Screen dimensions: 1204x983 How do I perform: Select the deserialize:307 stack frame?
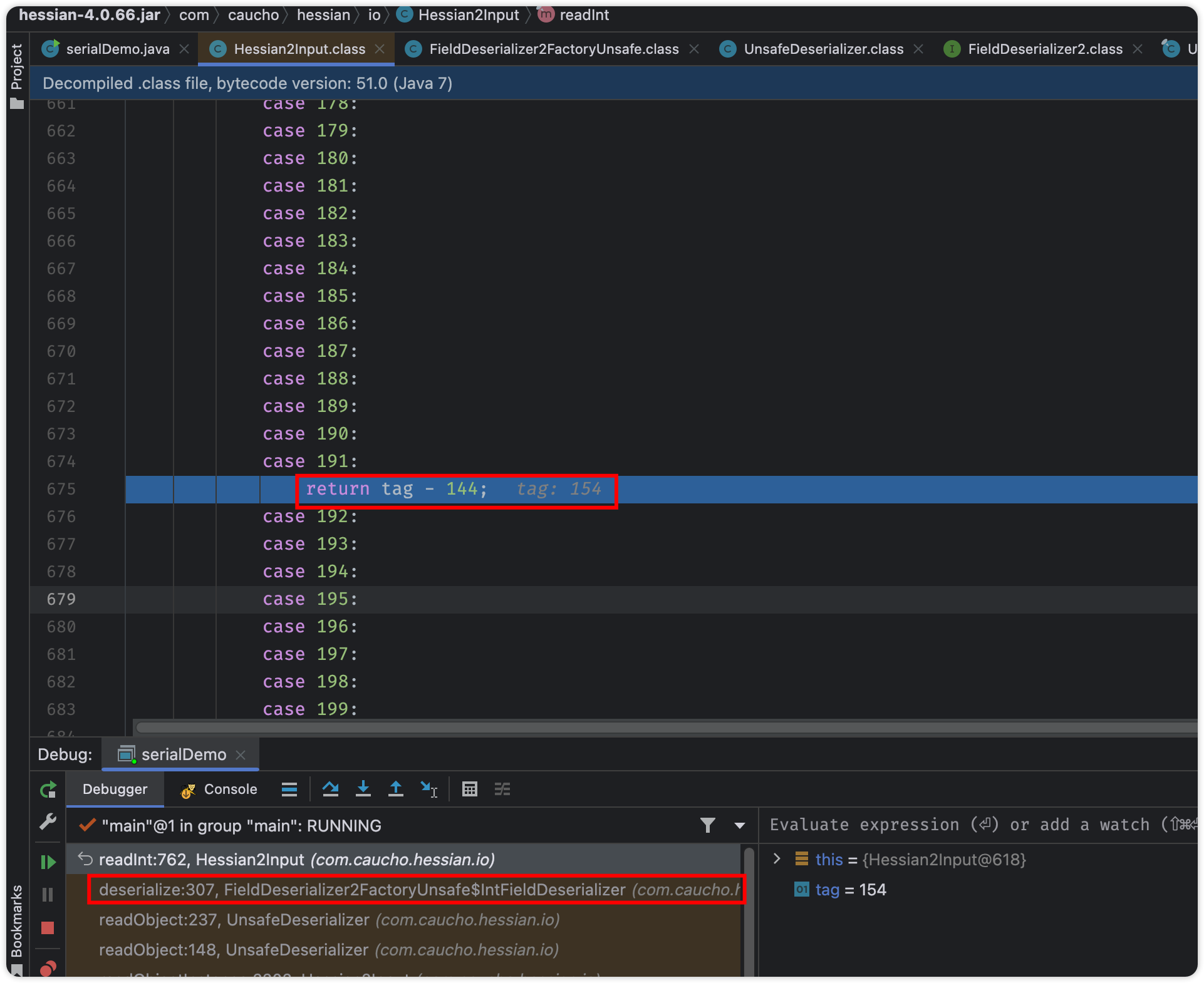point(404,890)
